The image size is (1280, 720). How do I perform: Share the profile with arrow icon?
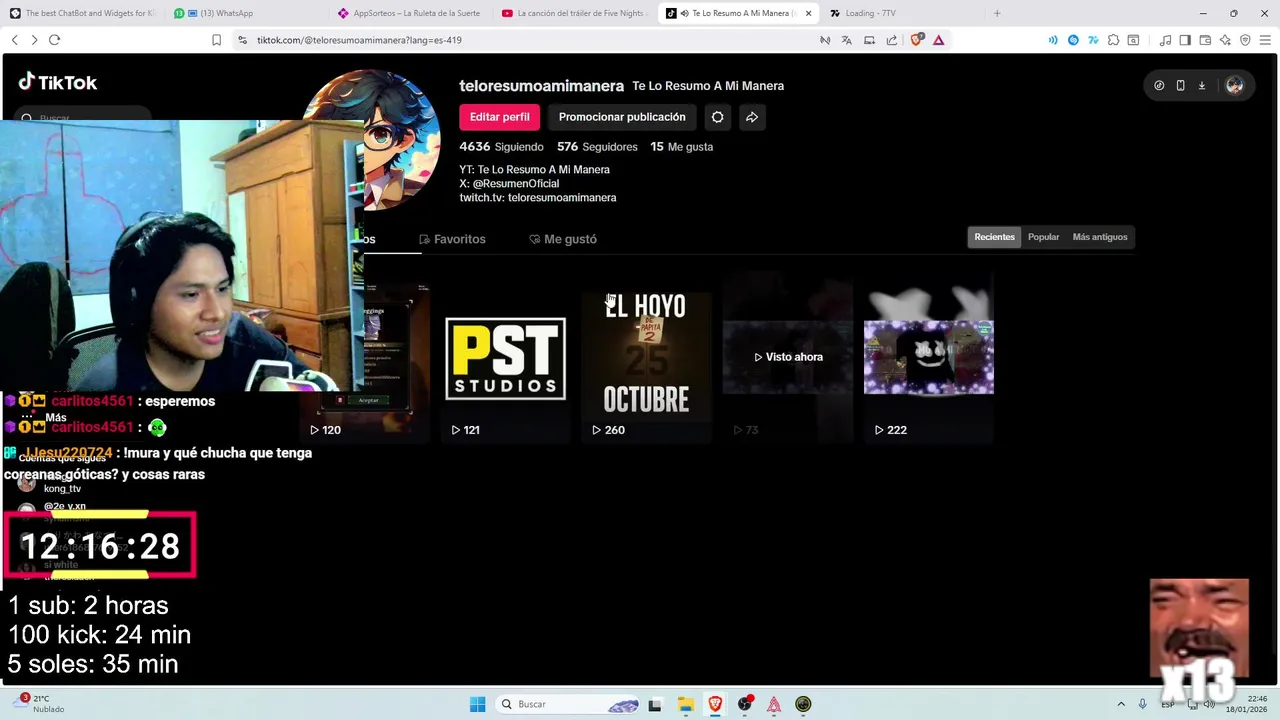[x=752, y=117]
